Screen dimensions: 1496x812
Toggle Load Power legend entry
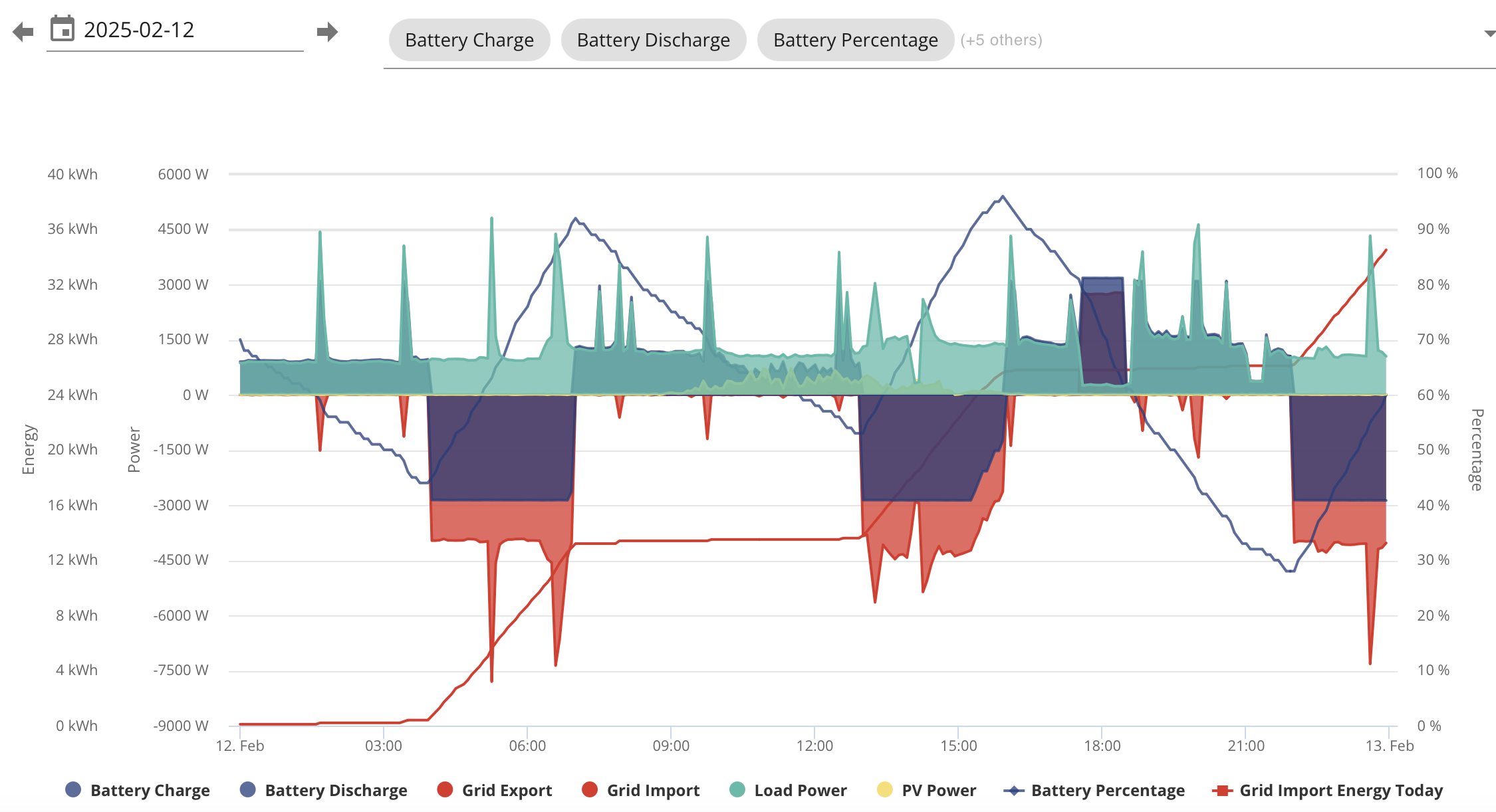[x=789, y=790]
